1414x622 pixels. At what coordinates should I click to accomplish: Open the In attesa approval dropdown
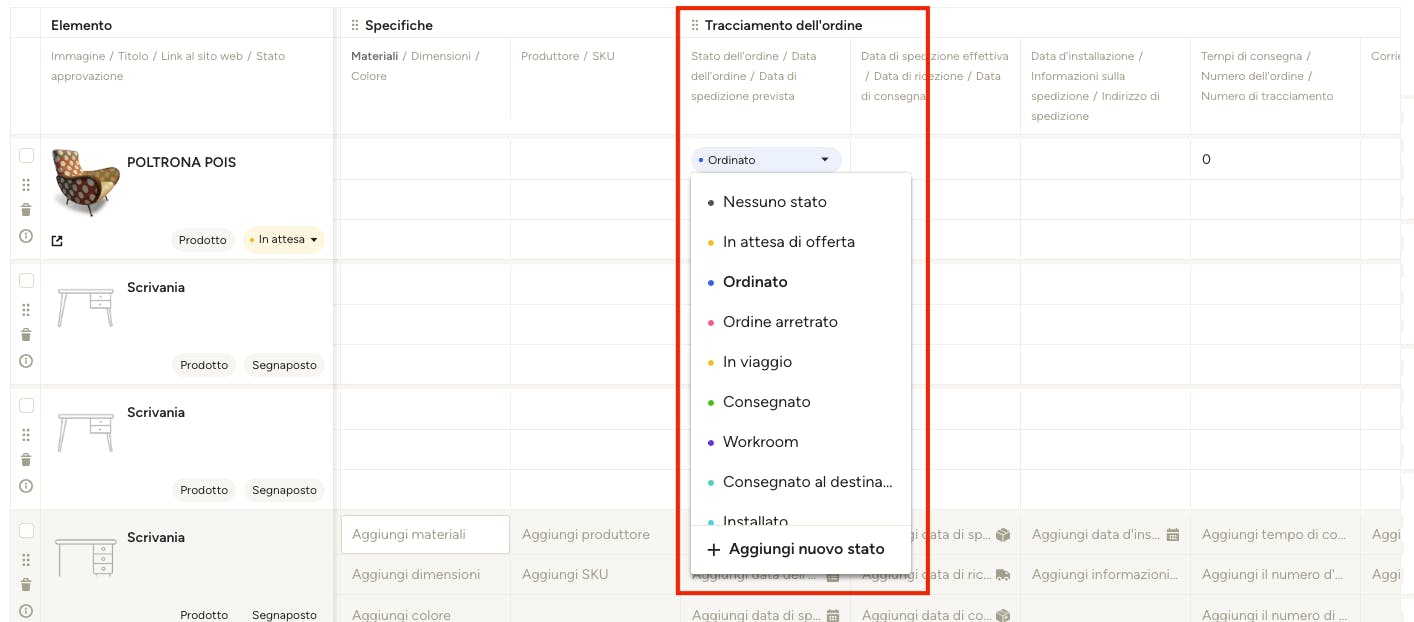pyautogui.click(x=284, y=240)
